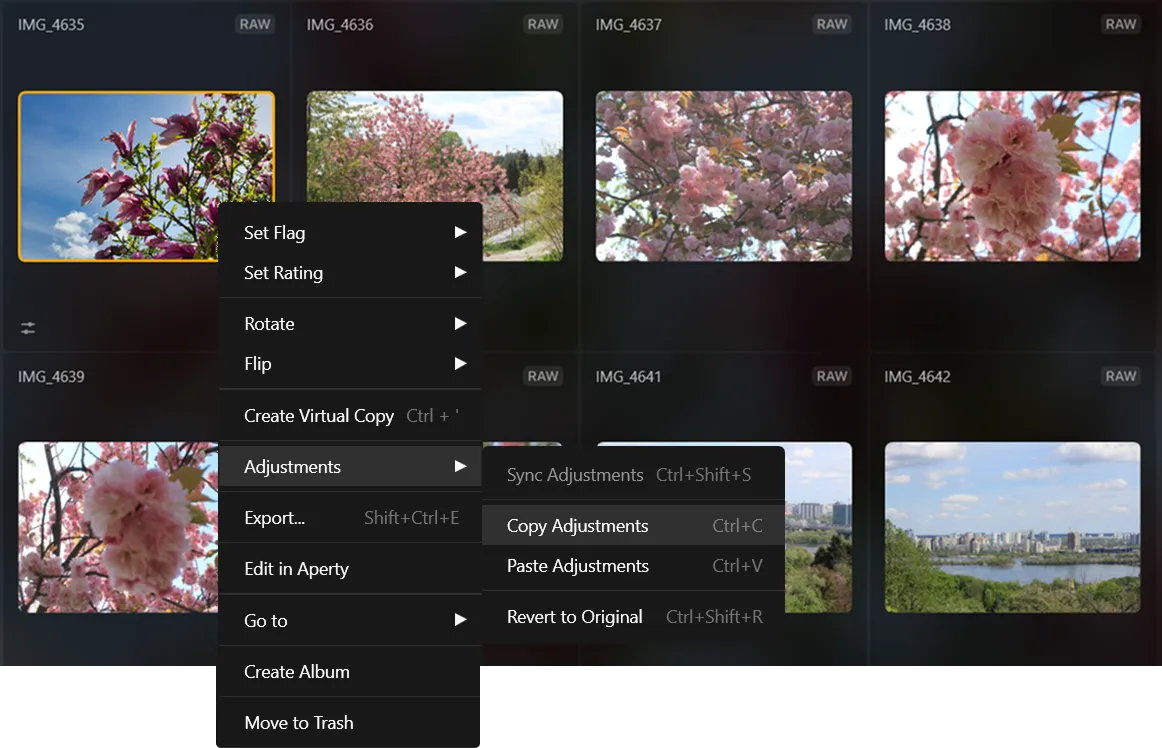Open the Rotate menu entry

pyautogui.click(x=350, y=324)
